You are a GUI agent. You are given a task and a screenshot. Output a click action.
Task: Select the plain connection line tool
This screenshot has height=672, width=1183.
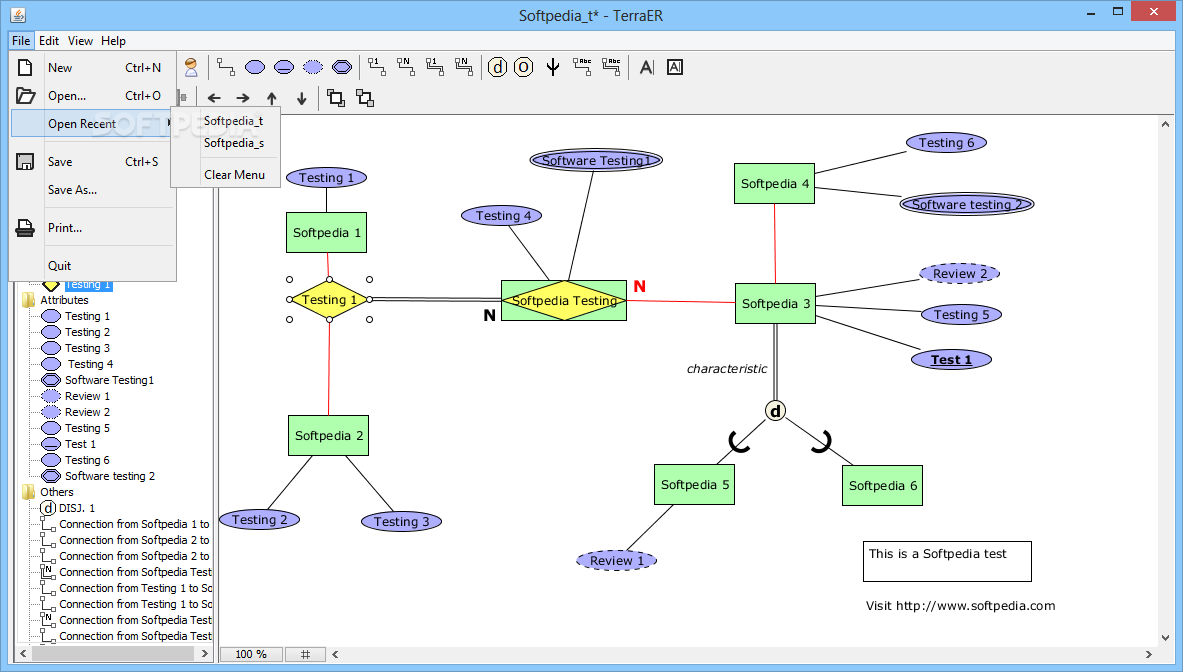(226, 67)
